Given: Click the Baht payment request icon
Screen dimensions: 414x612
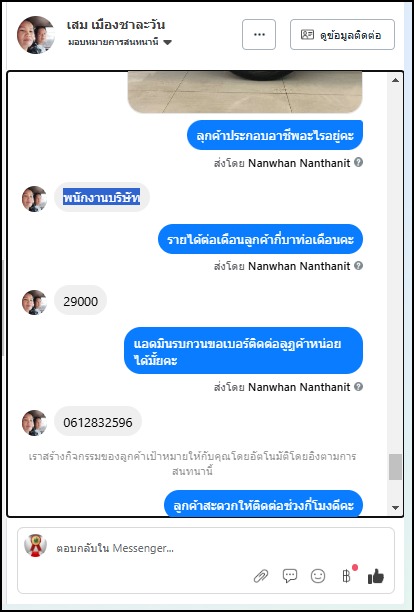Looking at the screenshot, I should (x=346, y=576).
